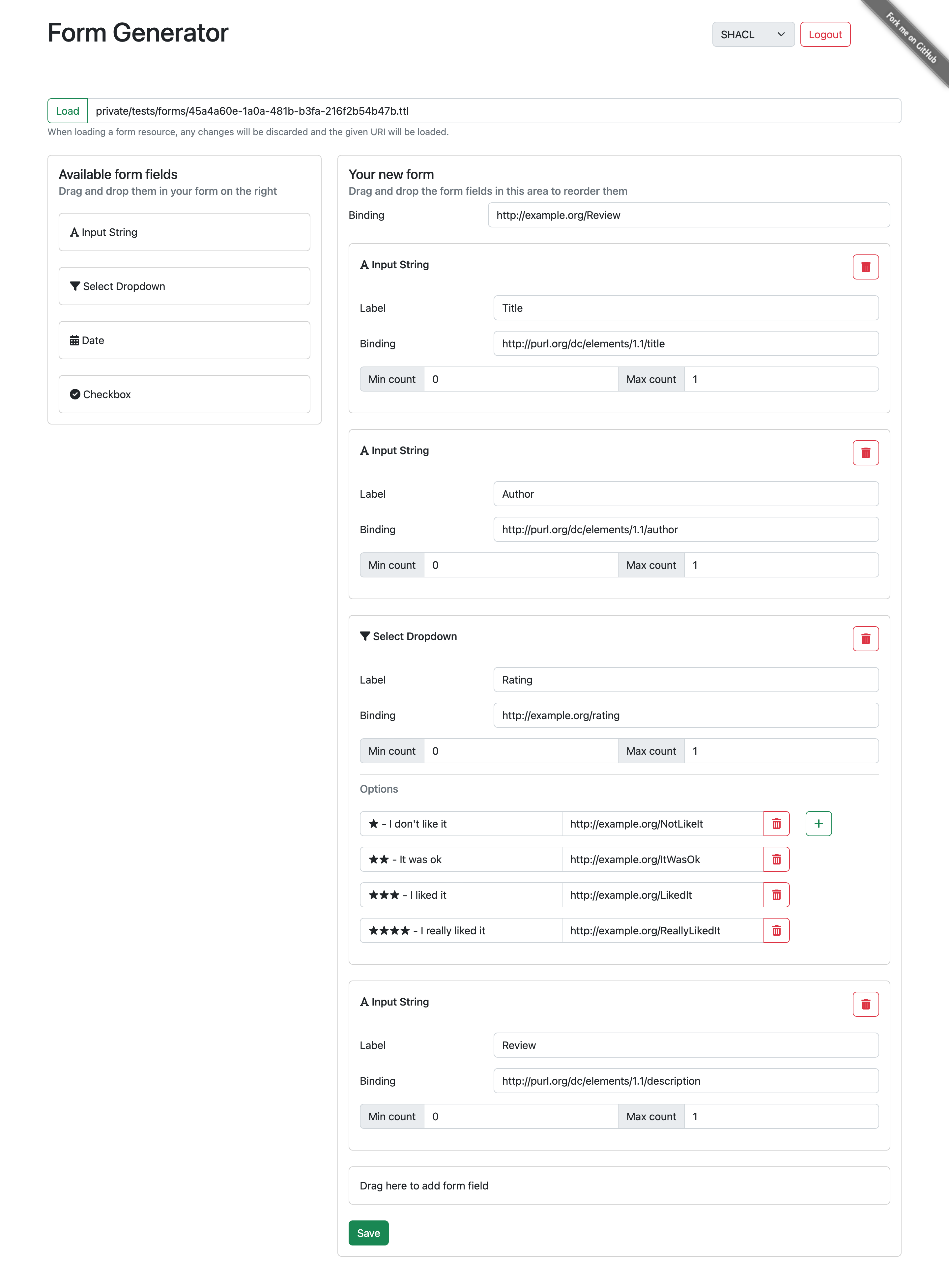The height and width of the screenshot is (1288, 949).
Task: Load the form from given URI
Action: pos(66,110)
